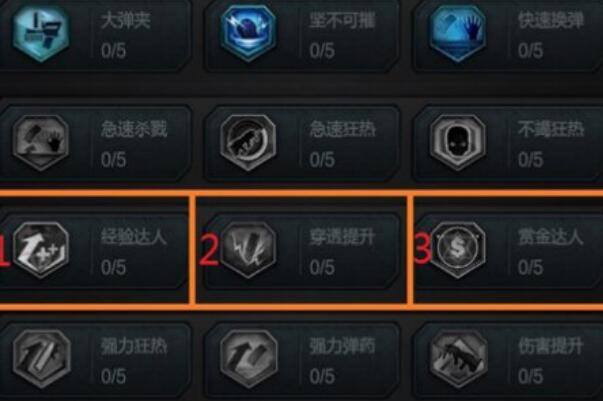603x401 pixels.
Task: Pick the 不竭狂热 skull mask icon
Action: click(457, 142)
